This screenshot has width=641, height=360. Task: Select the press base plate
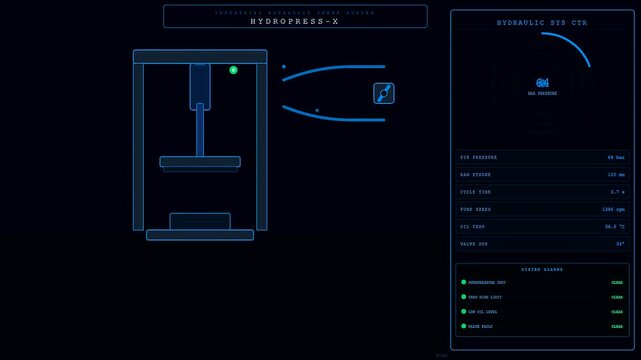tap(200, 235)
